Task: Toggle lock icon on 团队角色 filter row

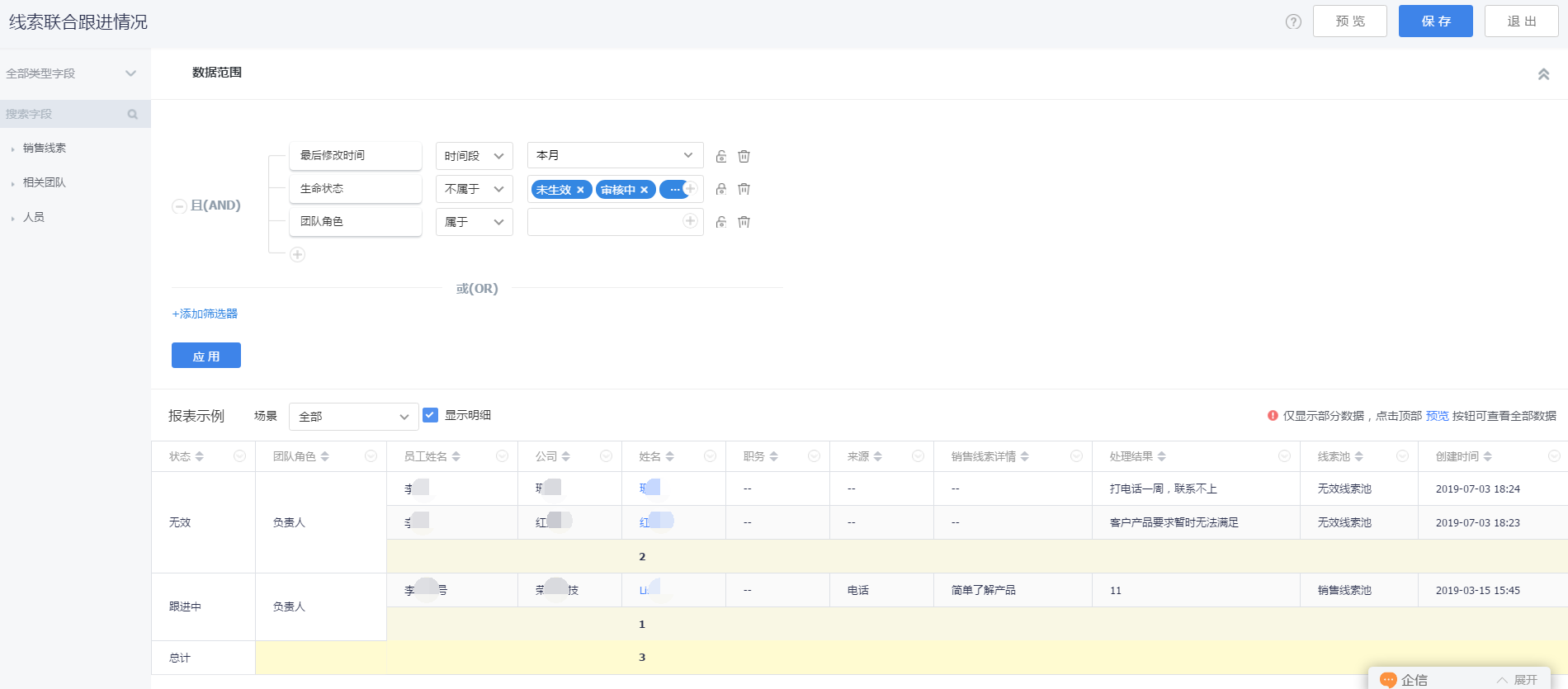Action: coord(721,222)
